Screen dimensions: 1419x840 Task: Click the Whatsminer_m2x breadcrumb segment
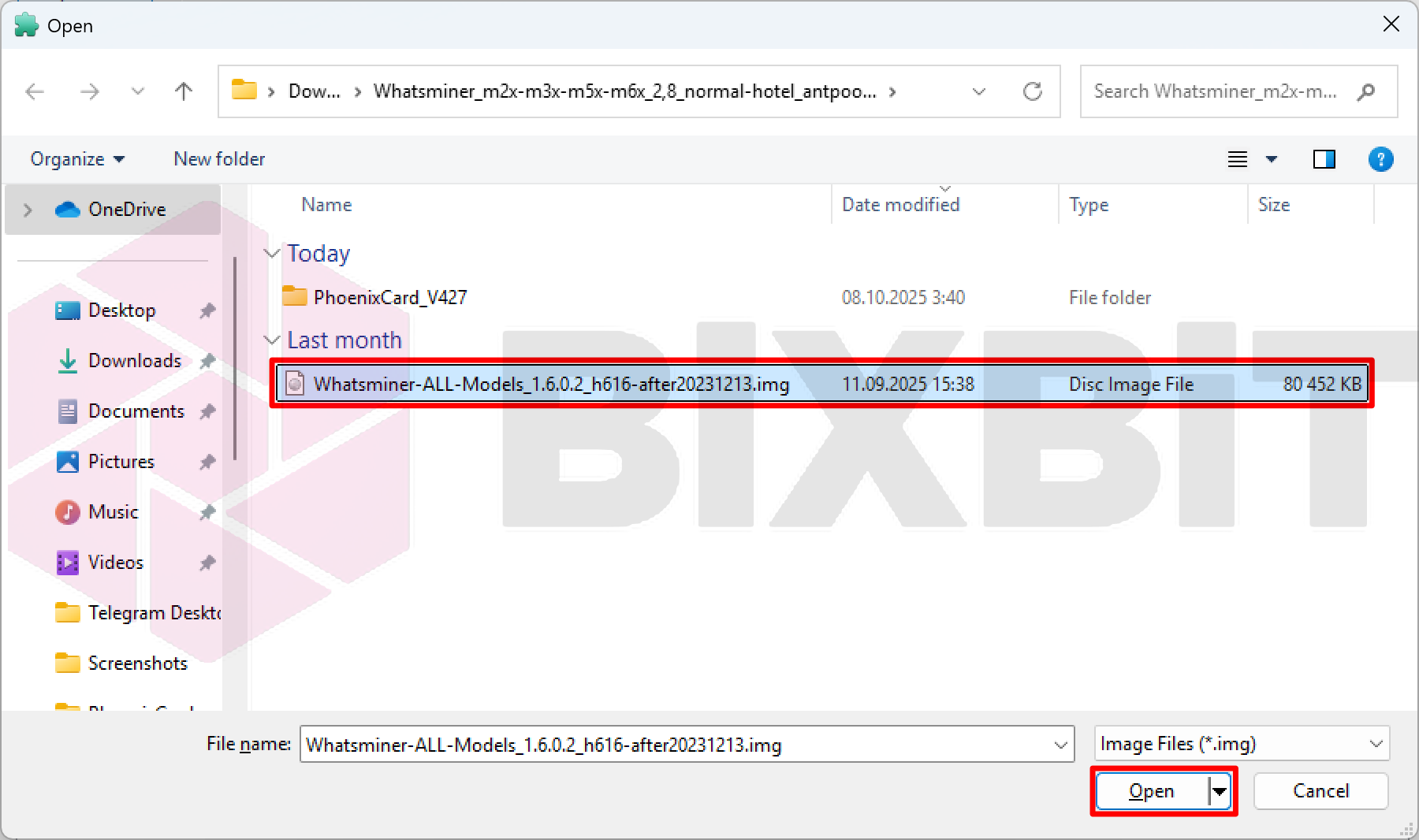pyautogui.click(x=624, y=91)
